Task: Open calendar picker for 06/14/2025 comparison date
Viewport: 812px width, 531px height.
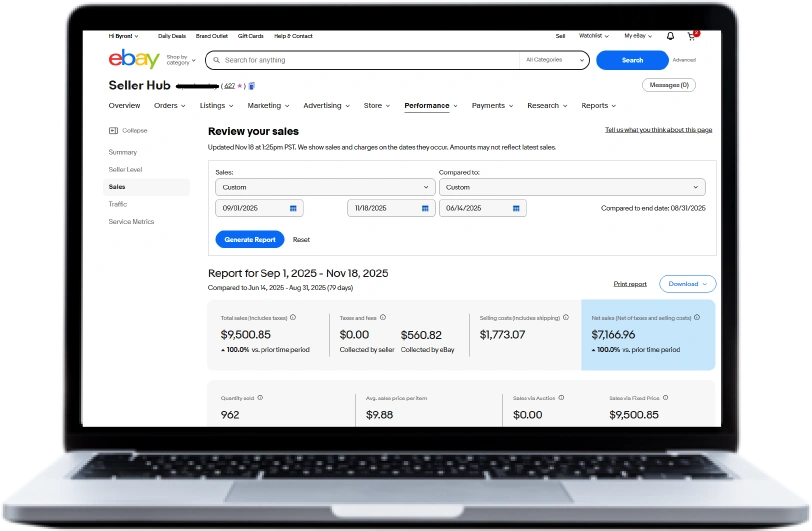Action: pyautogui.click(x=516, y=208)
